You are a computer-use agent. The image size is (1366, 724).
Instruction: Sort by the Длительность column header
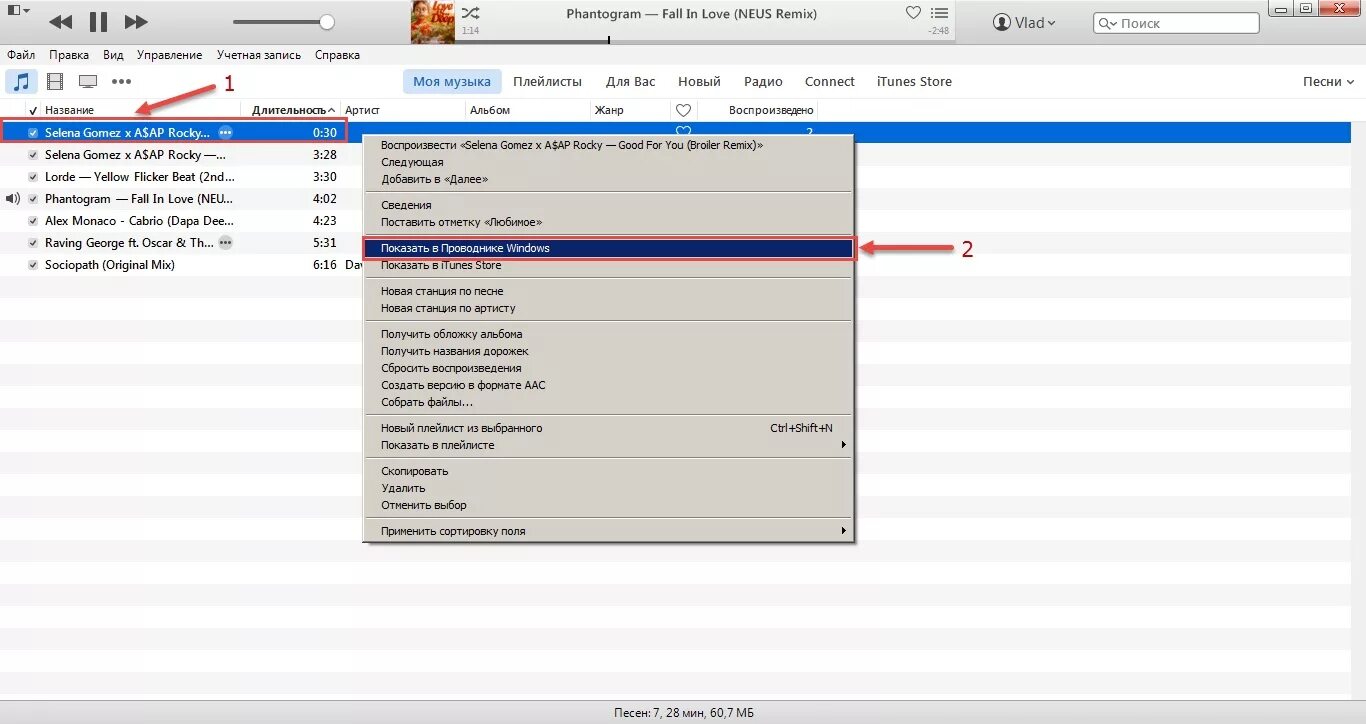pos(289,110)
